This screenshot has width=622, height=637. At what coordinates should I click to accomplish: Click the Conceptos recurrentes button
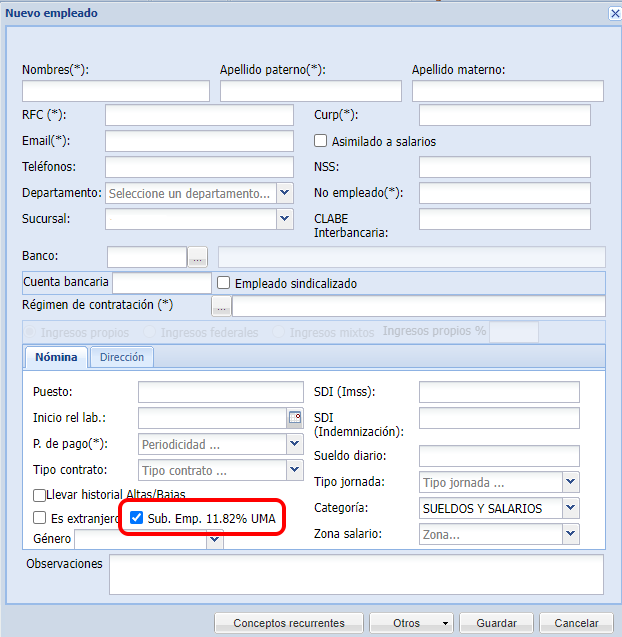click(289, 623)
